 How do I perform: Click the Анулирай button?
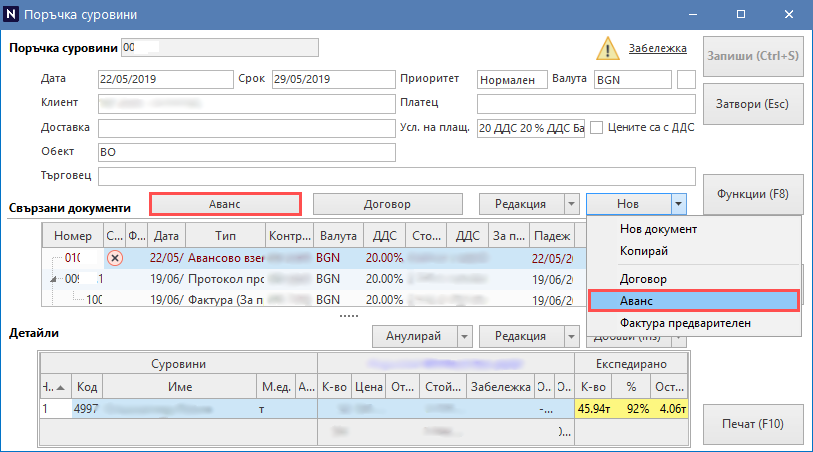[414, 336]
